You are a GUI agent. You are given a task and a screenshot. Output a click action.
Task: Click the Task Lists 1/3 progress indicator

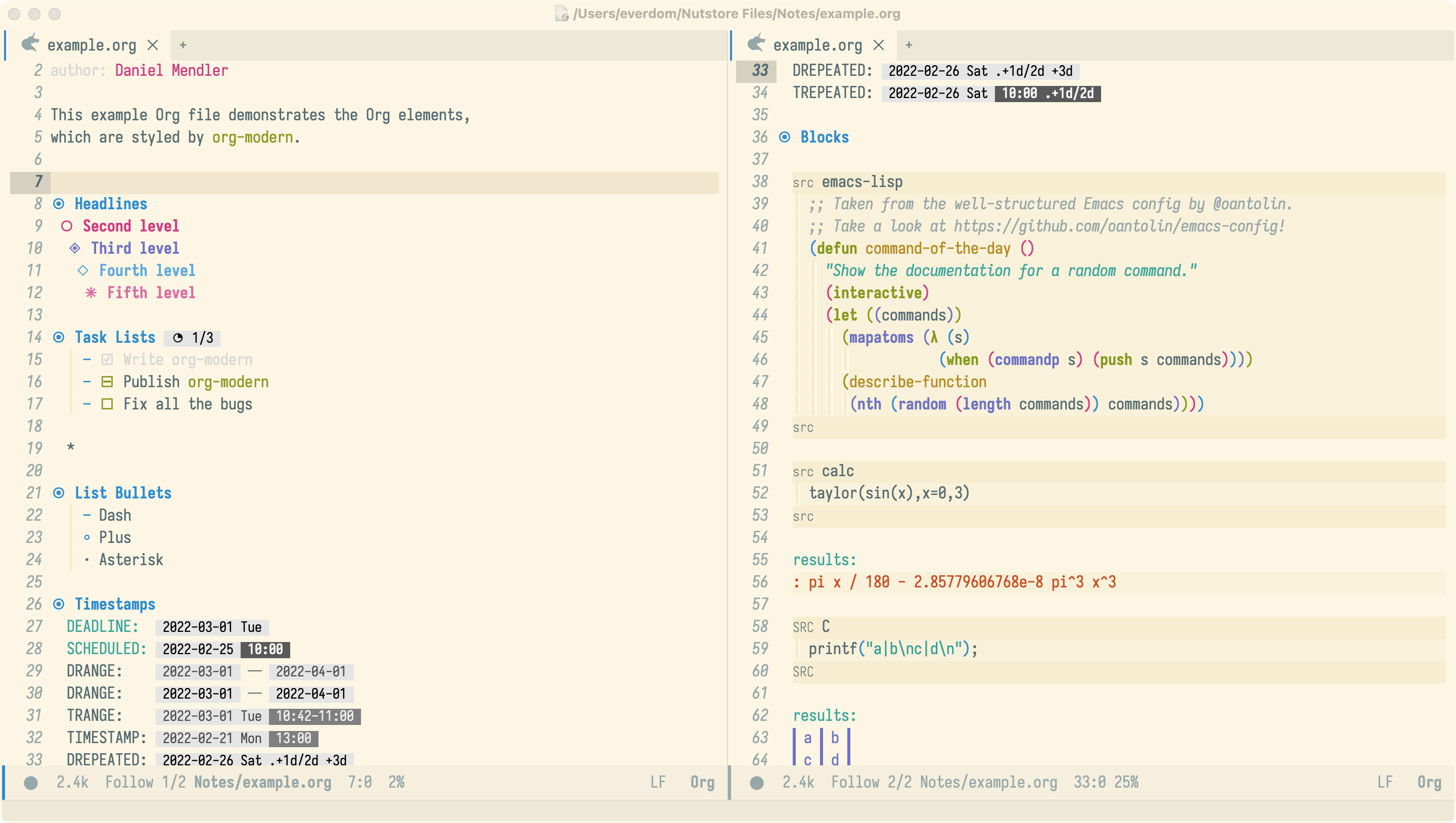tap(193, 338)
